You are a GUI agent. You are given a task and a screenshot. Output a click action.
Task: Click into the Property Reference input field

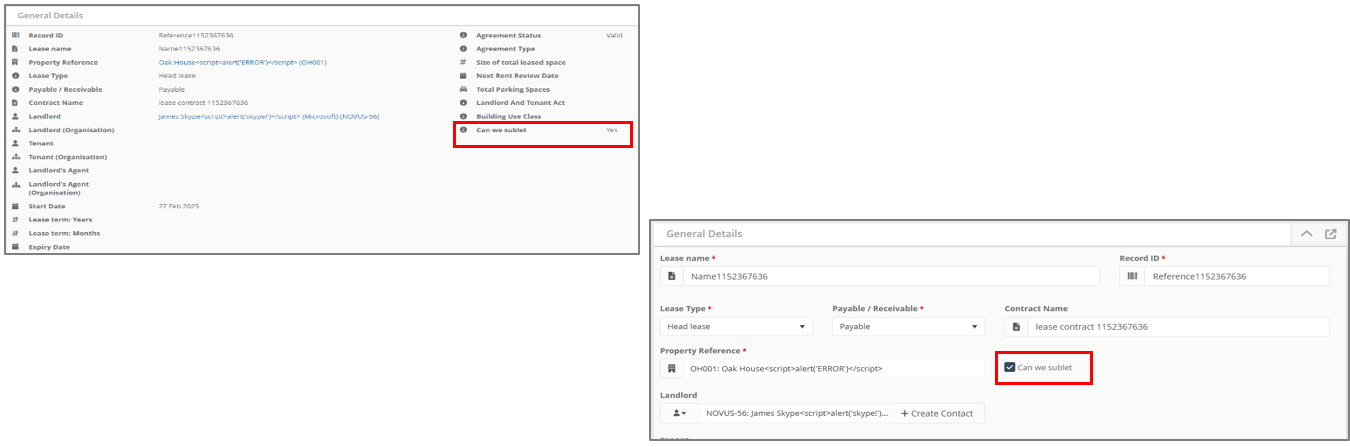(x=833, y=368)
